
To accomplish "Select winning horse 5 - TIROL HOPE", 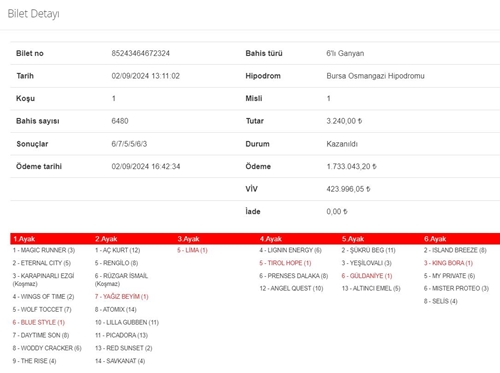I will [285, 263].
